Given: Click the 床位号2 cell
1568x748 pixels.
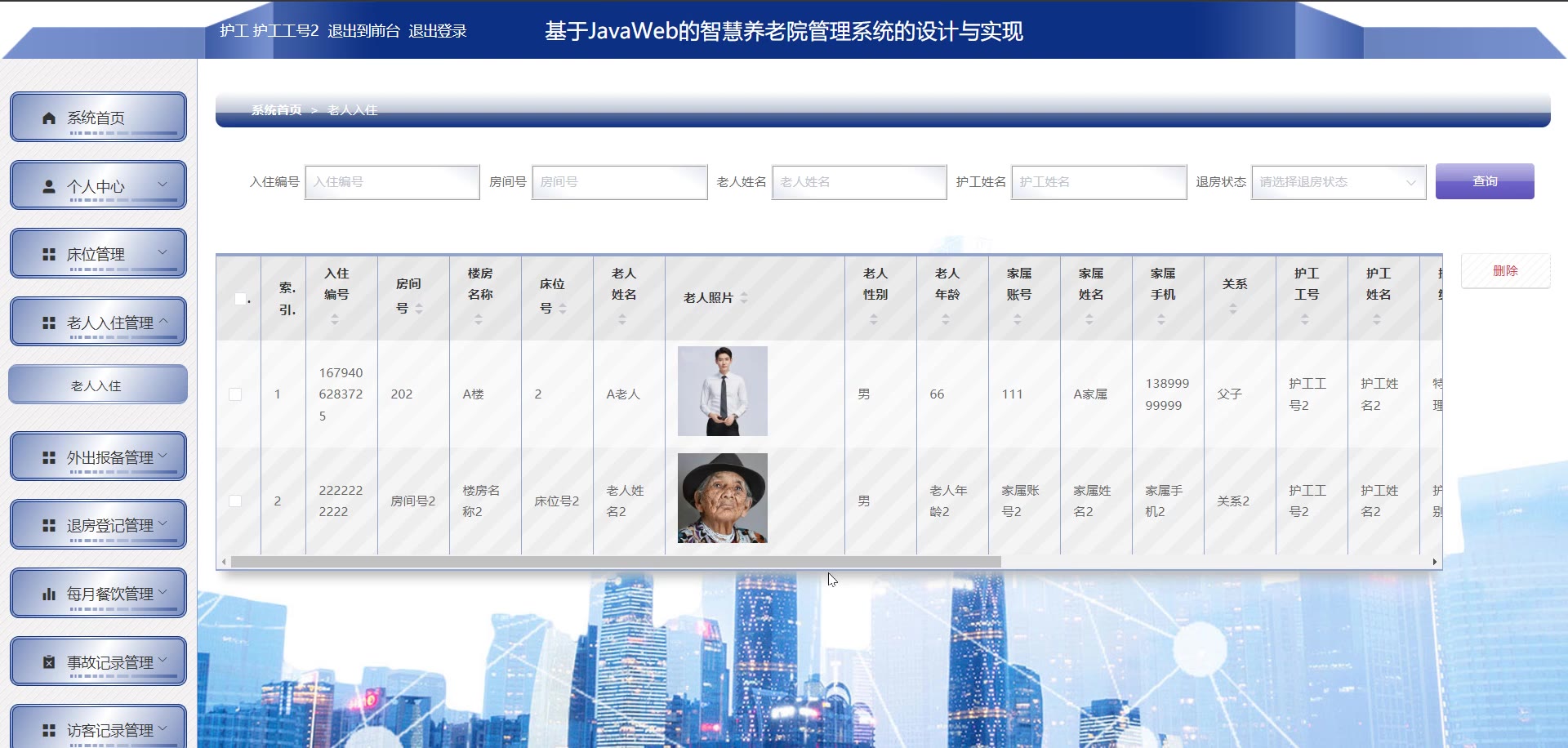Looking at the screenshot, I should pos(556,501).
